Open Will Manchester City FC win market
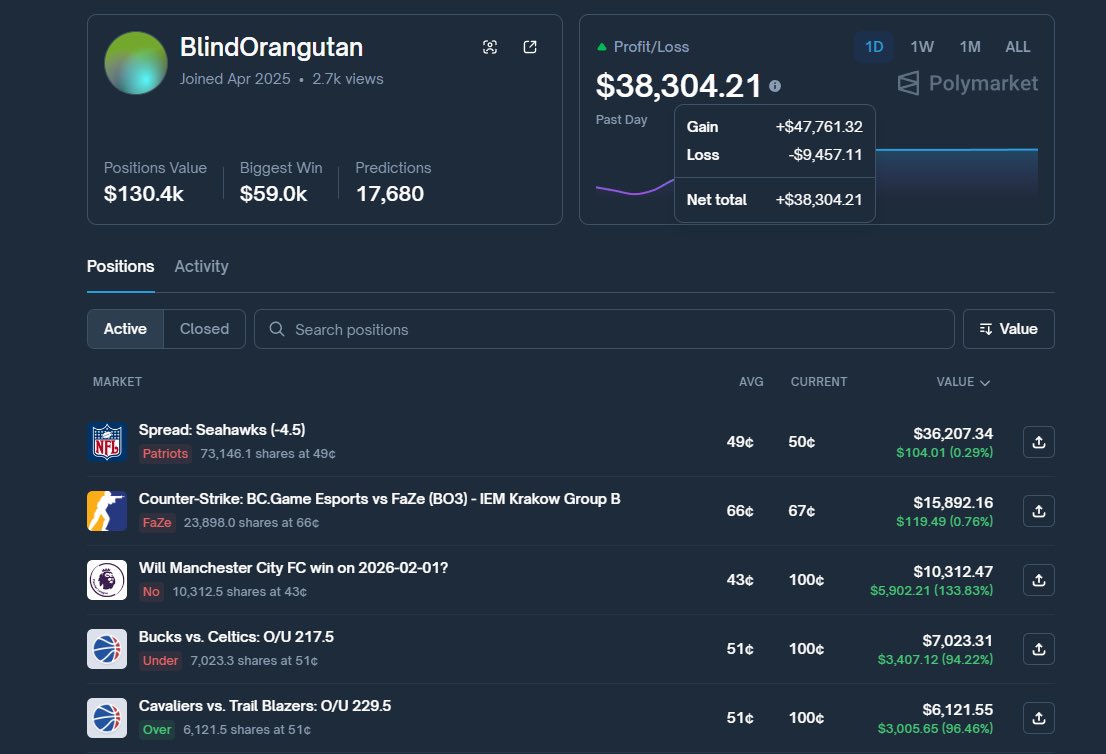This screenshot has height=754, width=1106. coord(293,568)
